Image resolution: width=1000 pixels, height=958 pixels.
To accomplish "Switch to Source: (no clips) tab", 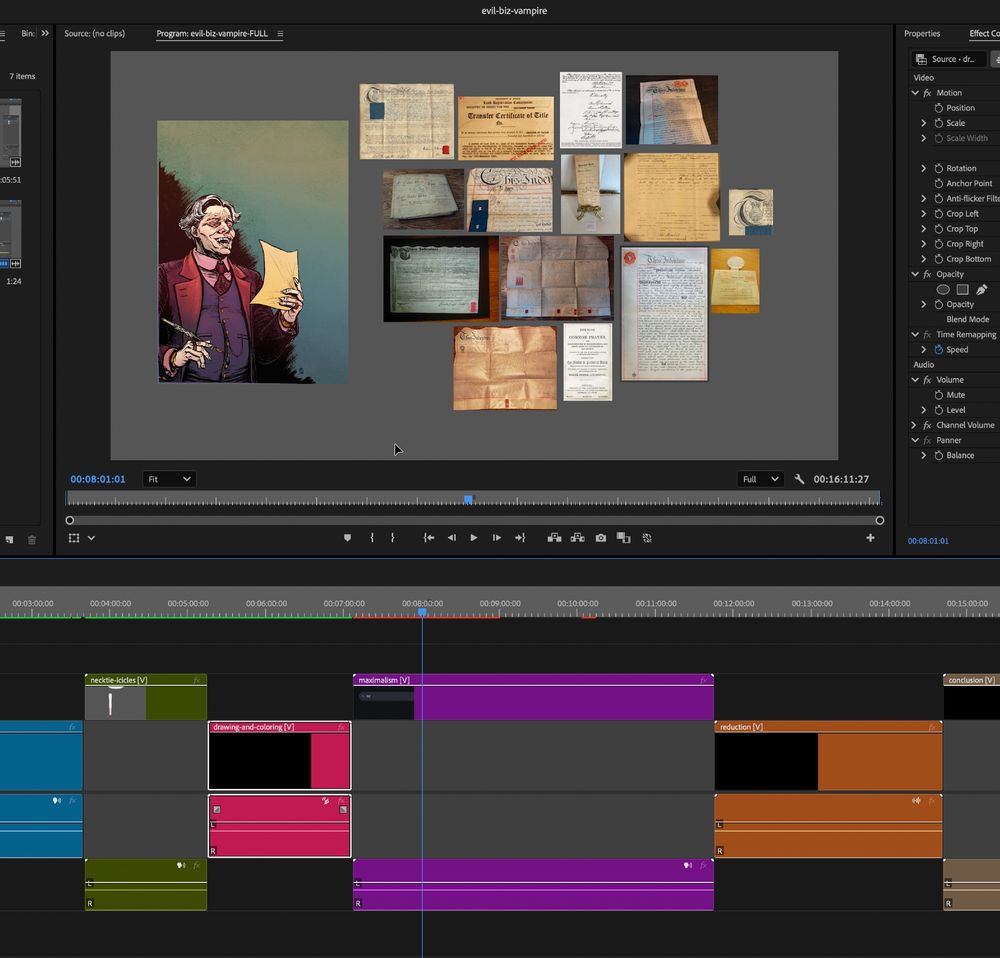I will (94, 33).
